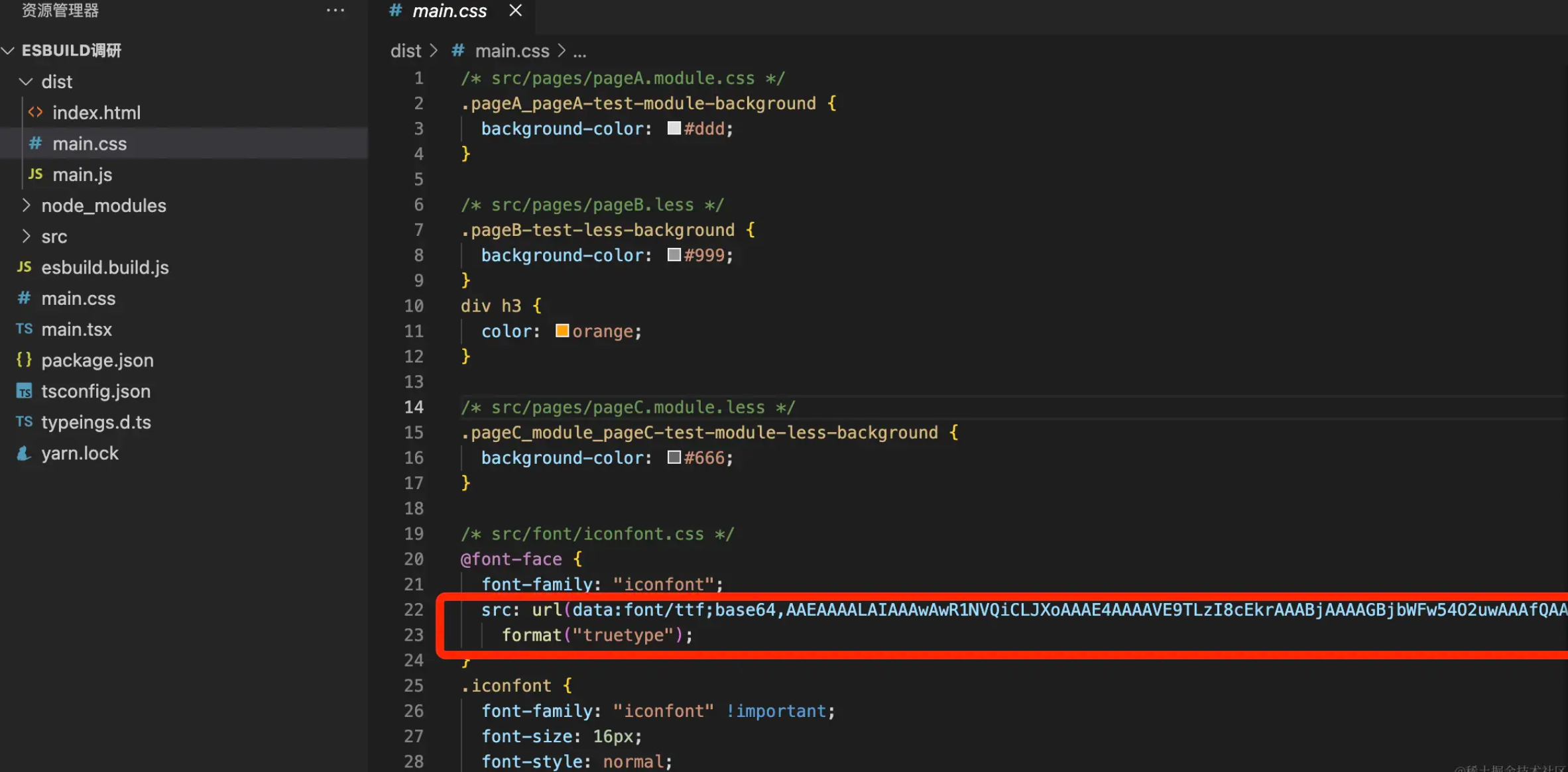Click the 资源管理器 explorer panel title
The width and height of the screenshot is (1568, 772).
pos(60,11)
